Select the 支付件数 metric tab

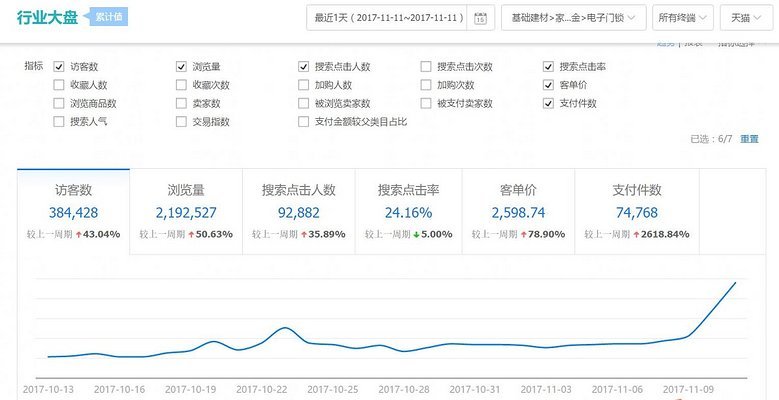click(x=637, y=212)
